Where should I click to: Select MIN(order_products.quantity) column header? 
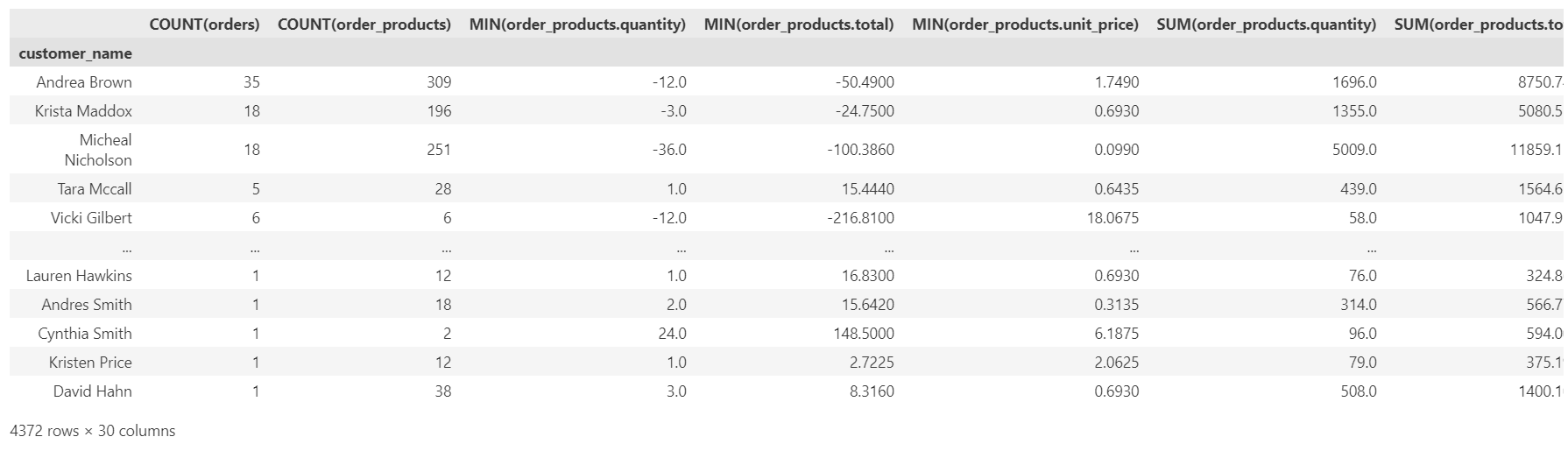point(577,25)
